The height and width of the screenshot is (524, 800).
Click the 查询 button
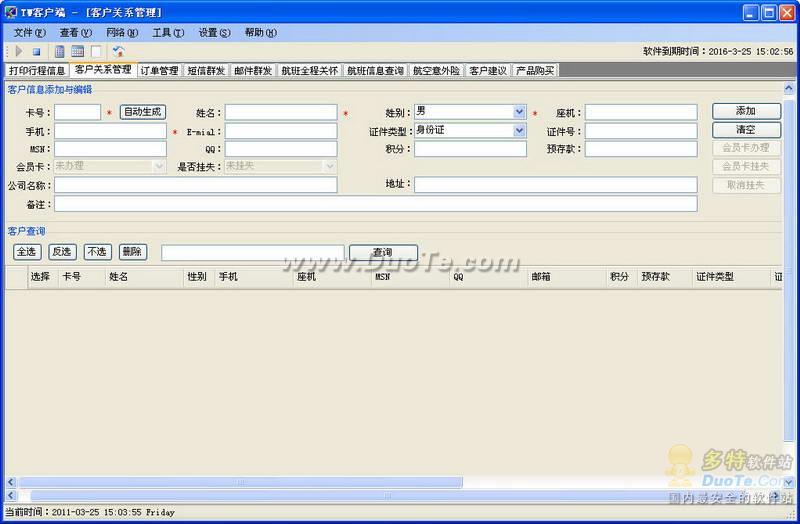click(x=383, y=253)
